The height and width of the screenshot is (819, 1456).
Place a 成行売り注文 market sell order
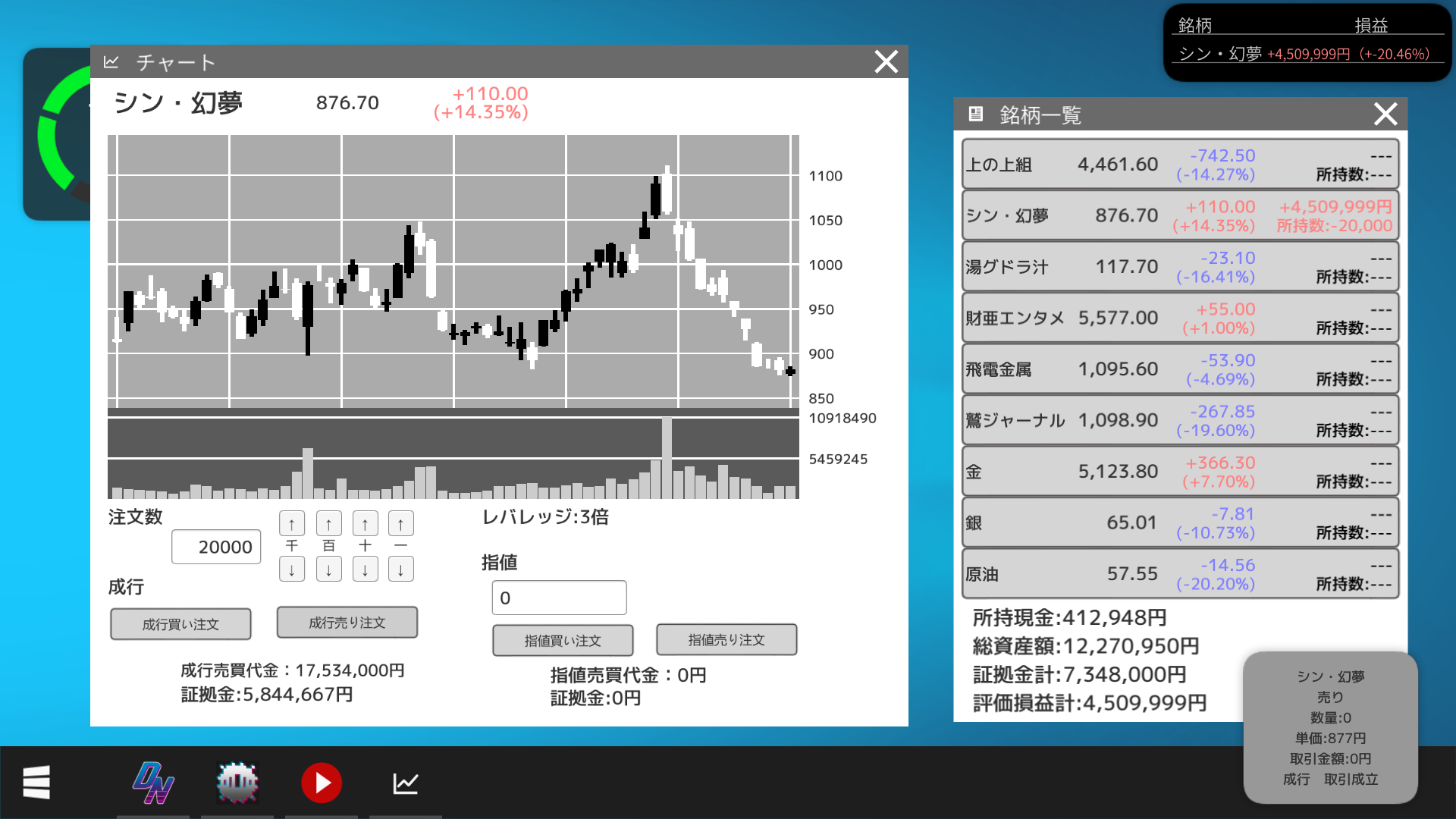[347, 623]
